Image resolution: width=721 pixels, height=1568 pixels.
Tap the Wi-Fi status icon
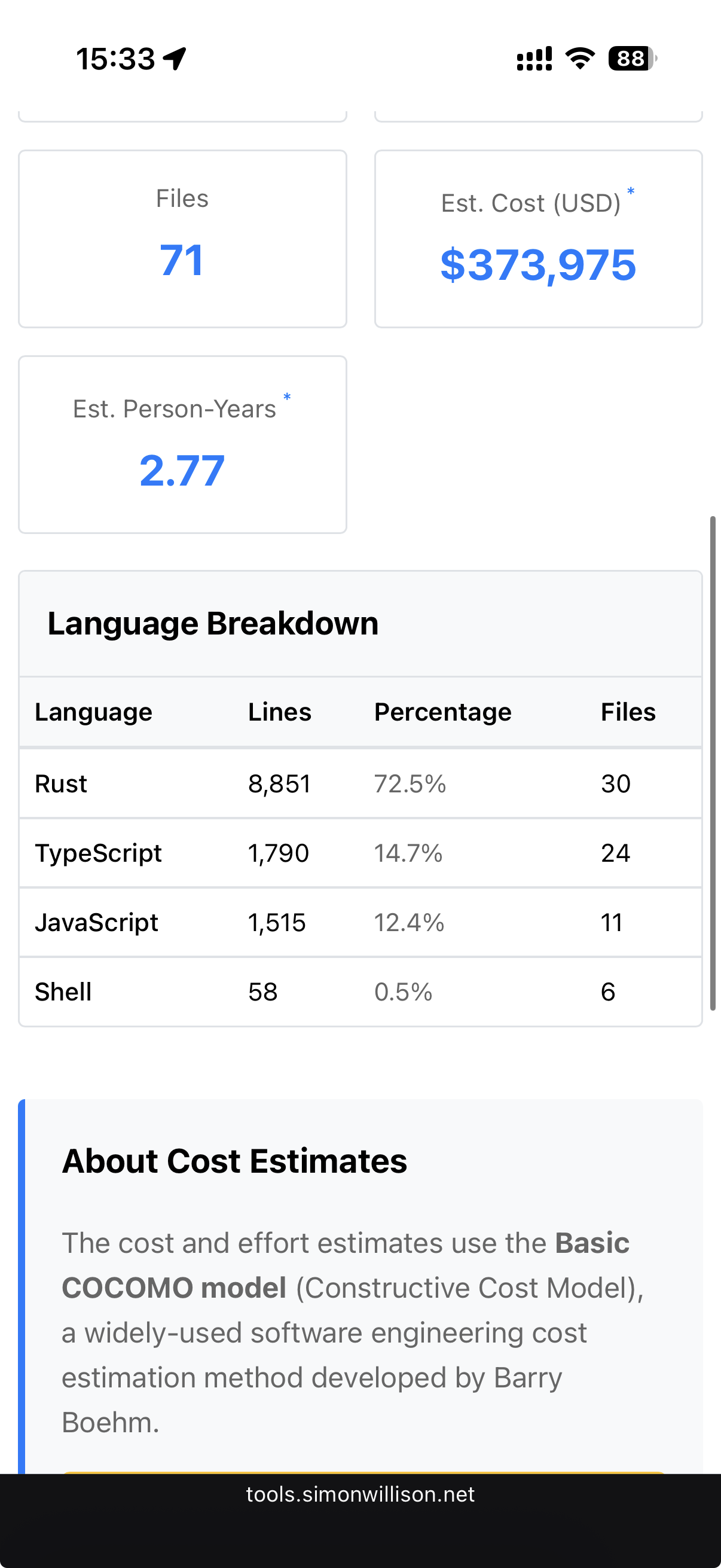point(580,59)
